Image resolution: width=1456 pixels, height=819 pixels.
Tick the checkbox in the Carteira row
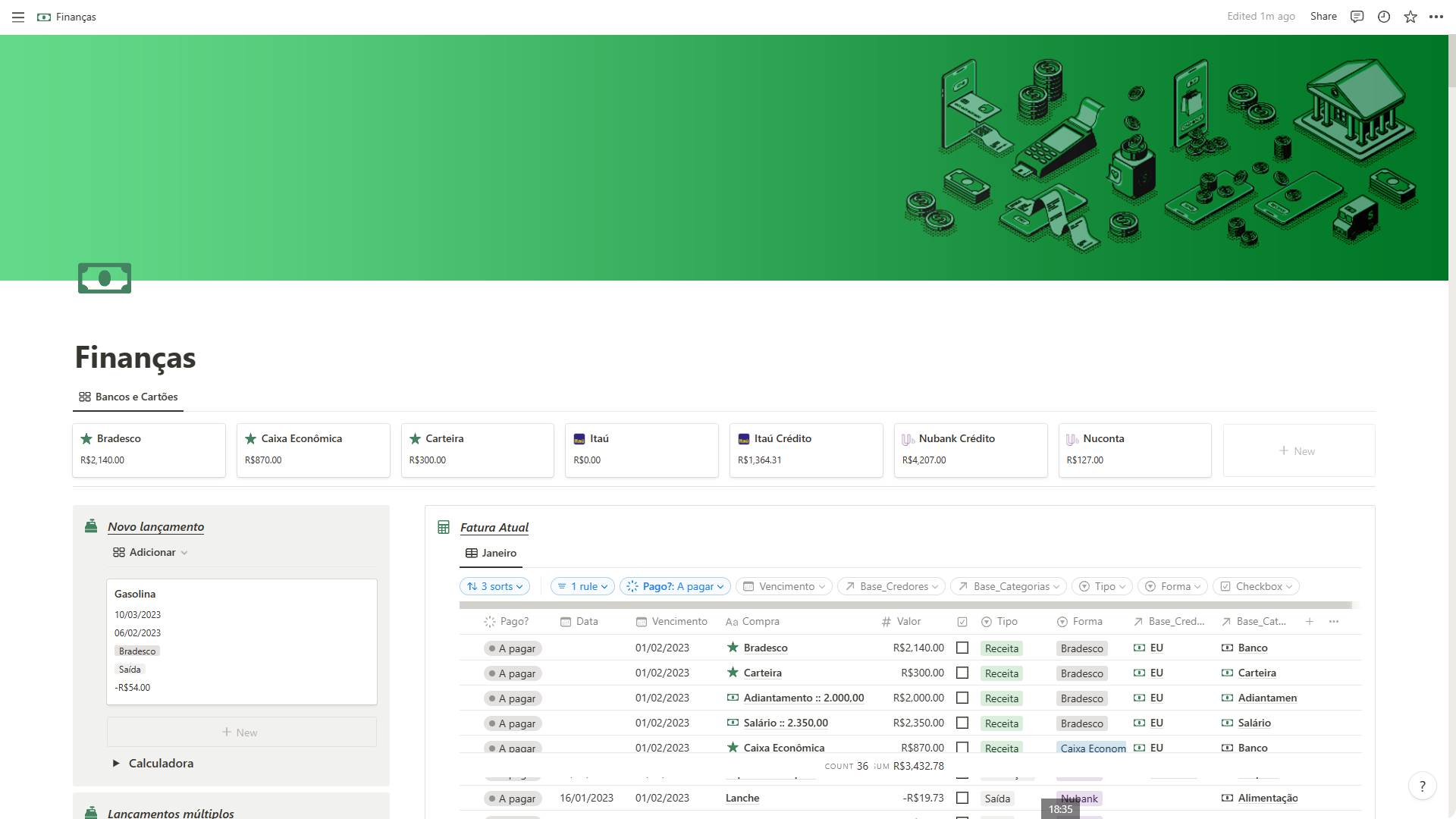[x=962, y=673]
